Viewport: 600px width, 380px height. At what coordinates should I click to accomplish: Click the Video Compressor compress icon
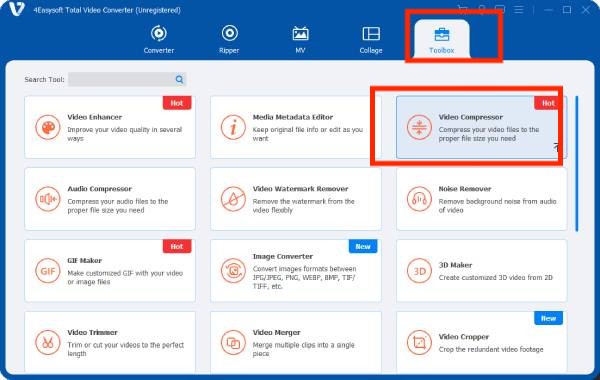click(419, 127)
